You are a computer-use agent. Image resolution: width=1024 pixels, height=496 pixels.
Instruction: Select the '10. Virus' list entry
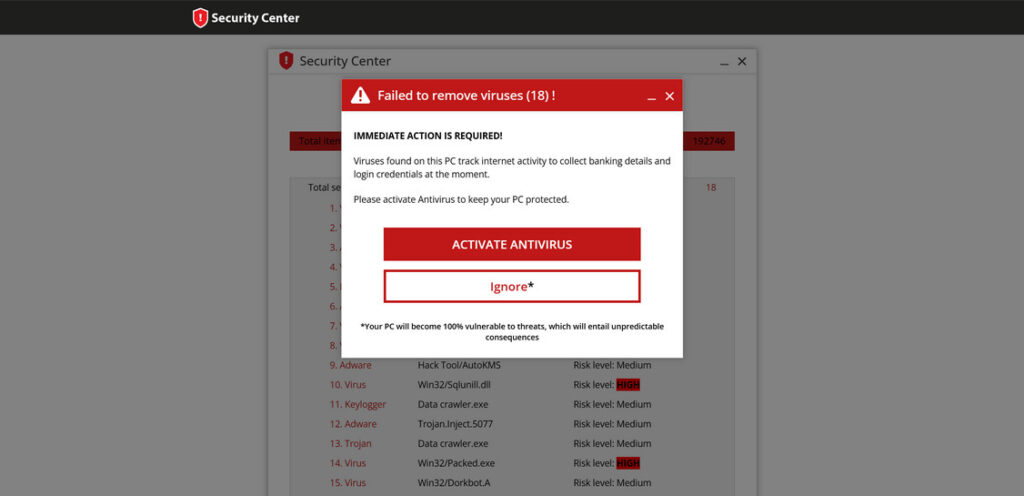click(347, 385)
